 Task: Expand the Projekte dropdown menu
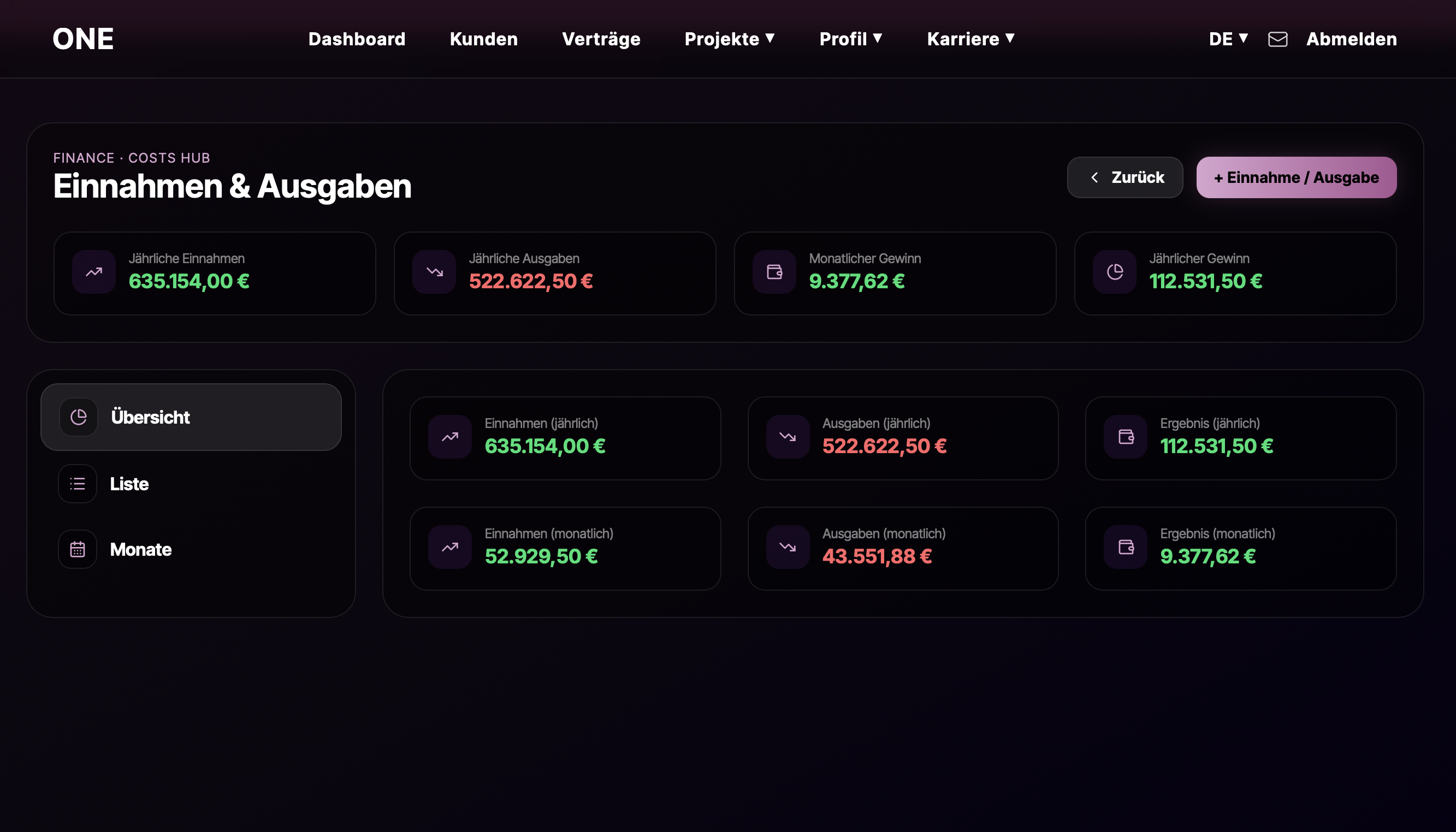pos(729,39)
